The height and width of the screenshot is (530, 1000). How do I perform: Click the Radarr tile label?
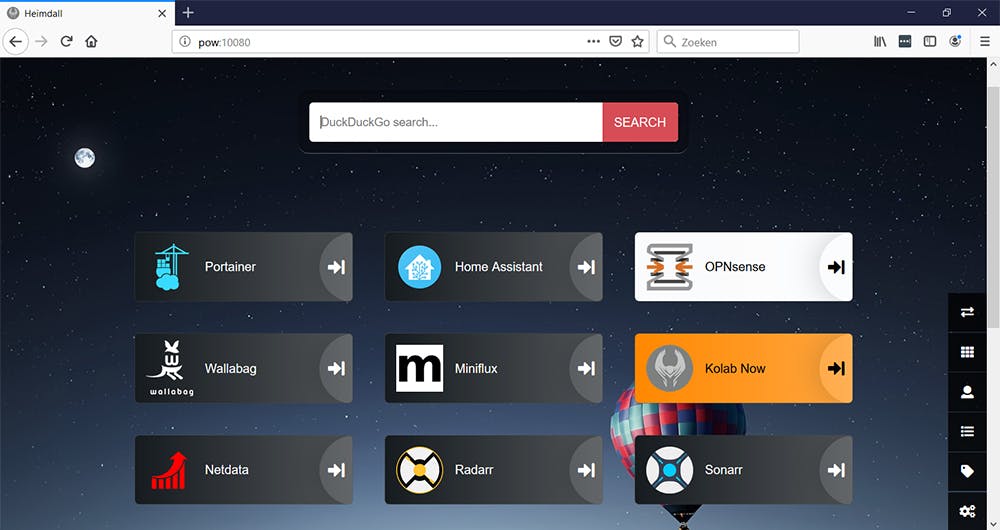(474, 470)
